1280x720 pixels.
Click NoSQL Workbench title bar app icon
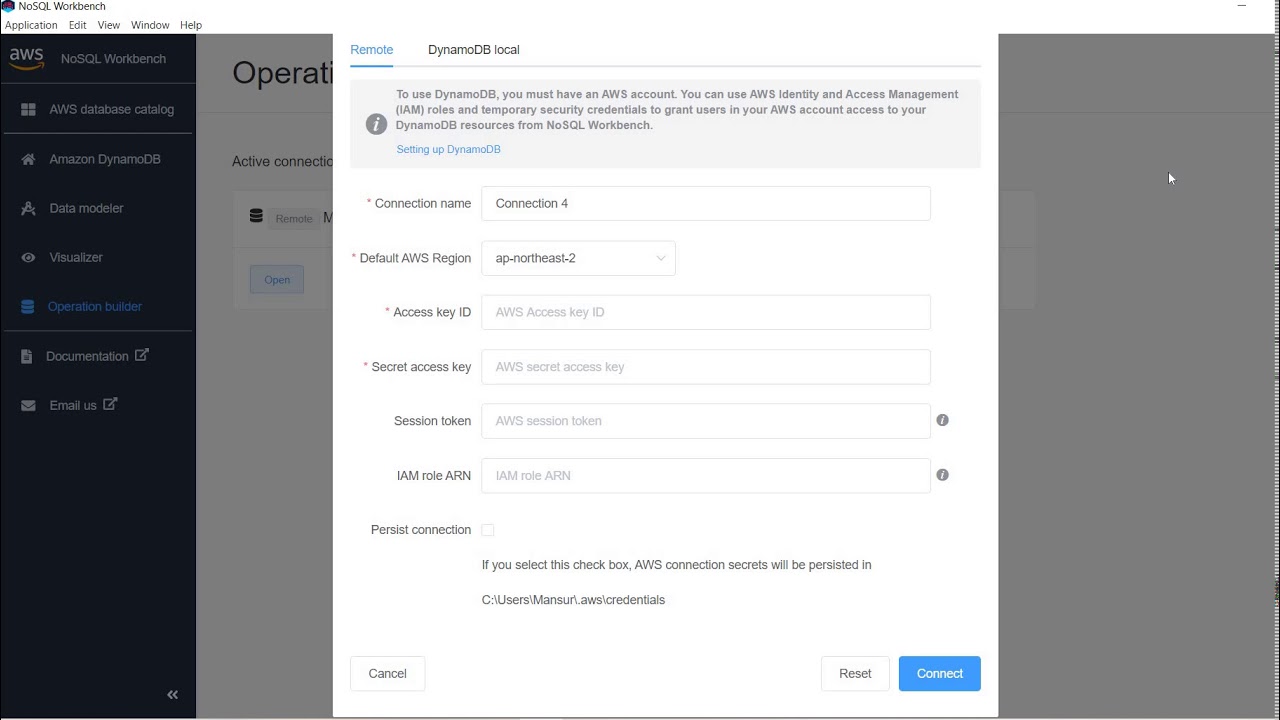(8, 6)
